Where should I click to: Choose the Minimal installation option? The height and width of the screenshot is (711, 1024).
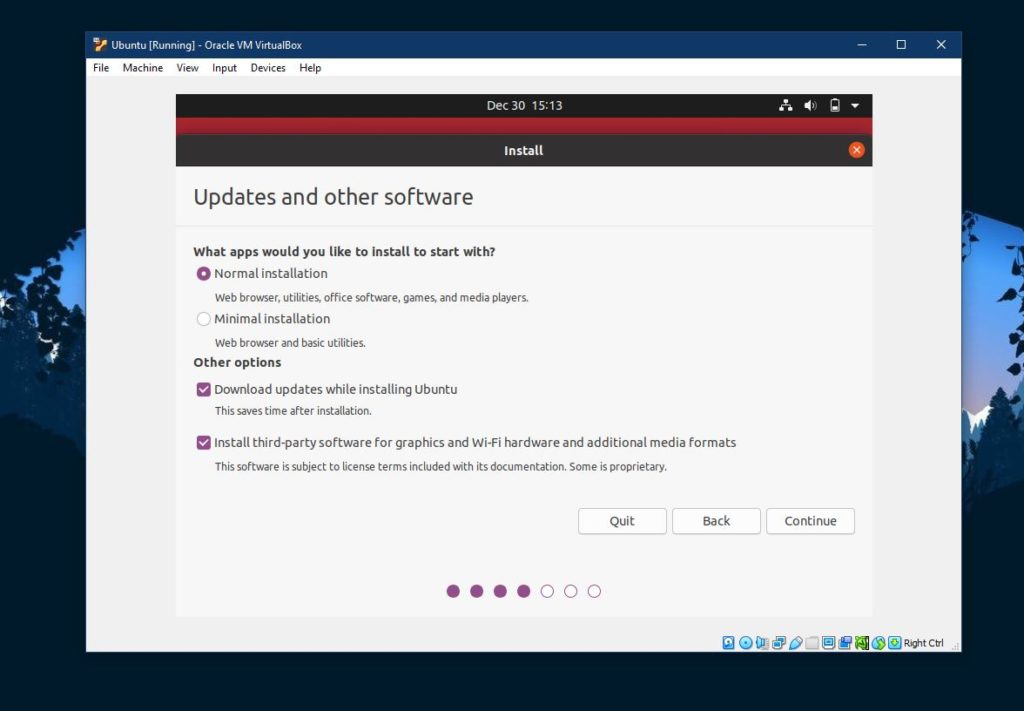point(204,319)
